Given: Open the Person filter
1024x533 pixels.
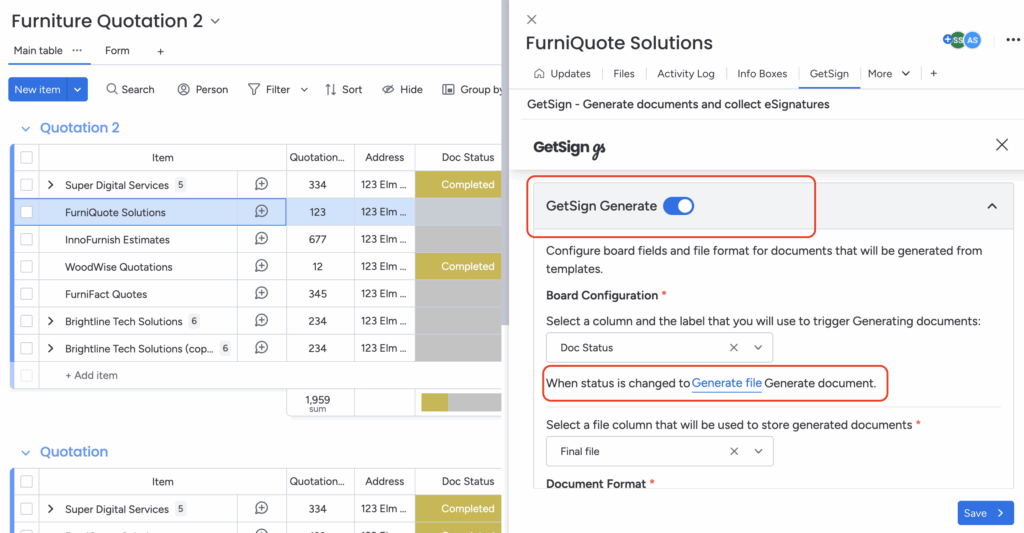Looking at the screenshot, I should pos(202,89).
